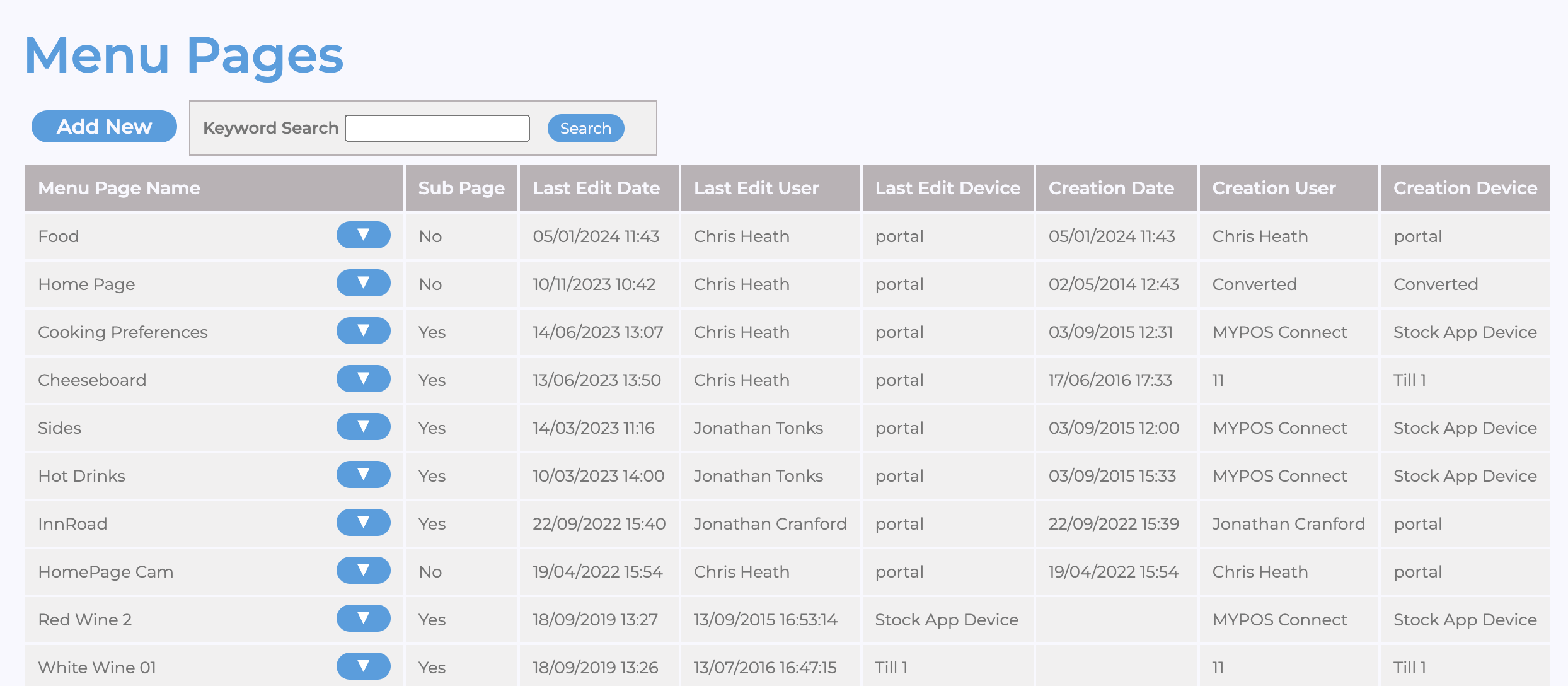1568x686 pixels.
Task: Click the Sub Page column header
Action: point(461,188)
